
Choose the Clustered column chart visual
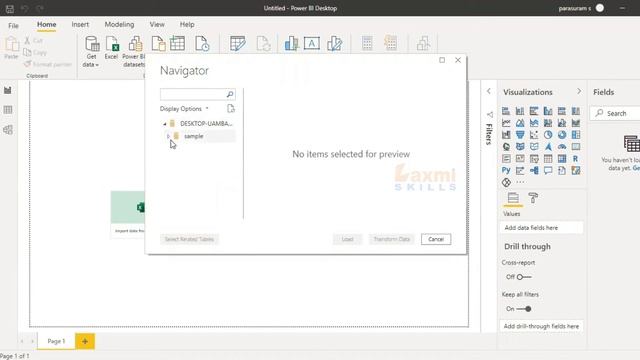(x=548, y=111)
